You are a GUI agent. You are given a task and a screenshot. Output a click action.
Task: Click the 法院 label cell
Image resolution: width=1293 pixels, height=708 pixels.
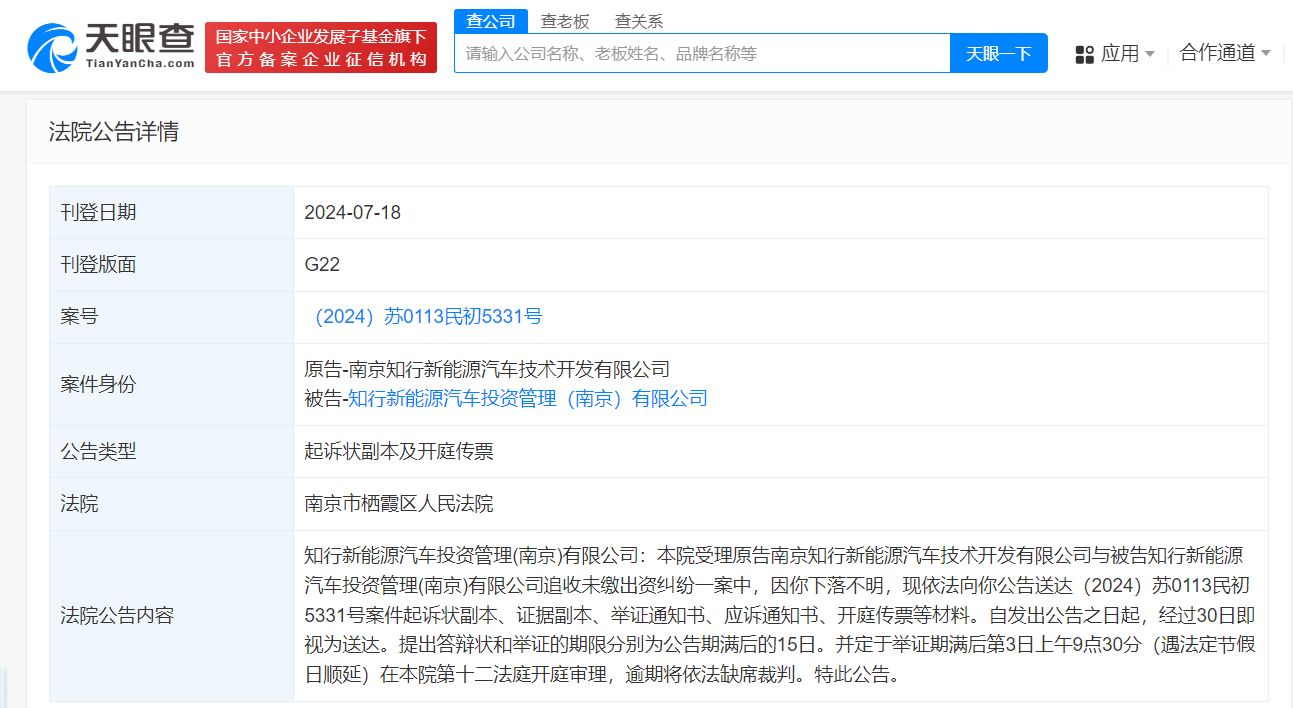(x=171, y=504)
